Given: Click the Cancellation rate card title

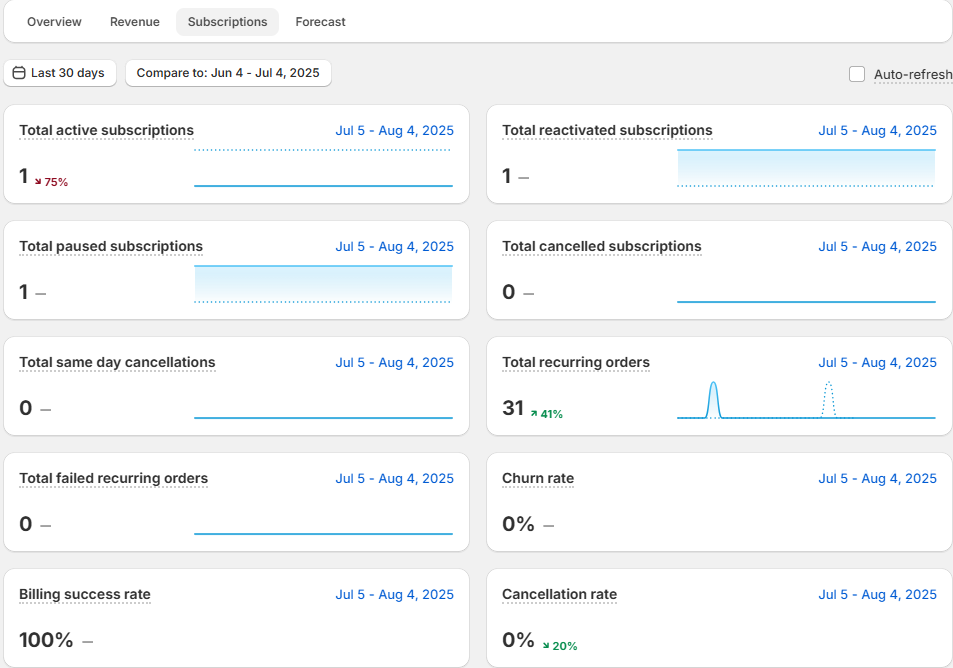Looking at the screenshot, I should [x=559, y=594].
